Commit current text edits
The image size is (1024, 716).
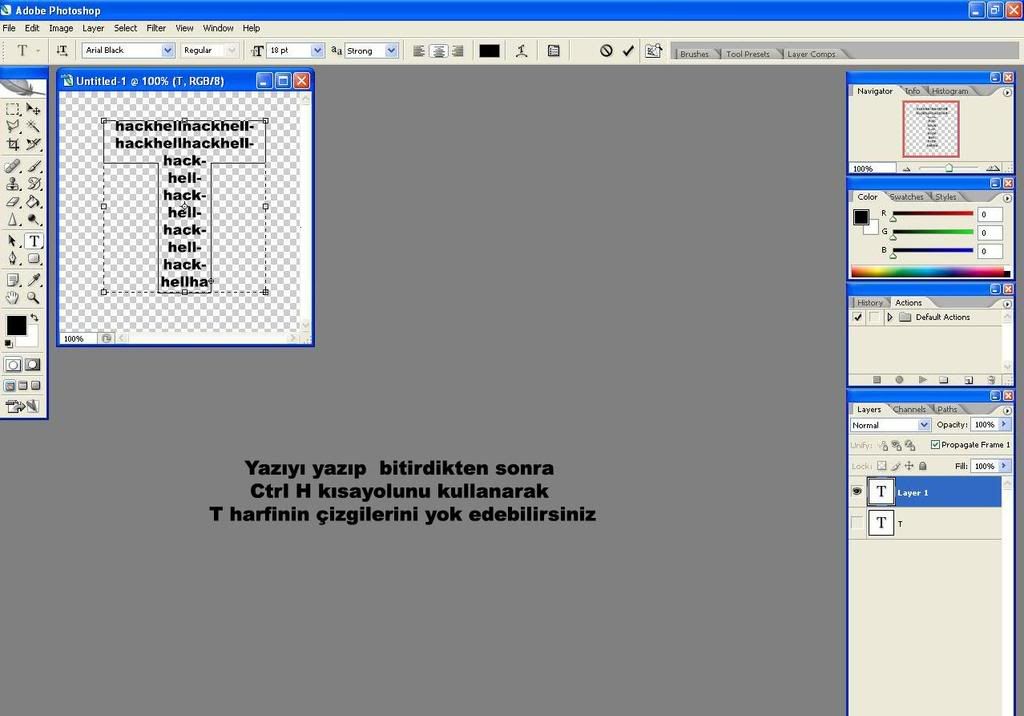628,50
